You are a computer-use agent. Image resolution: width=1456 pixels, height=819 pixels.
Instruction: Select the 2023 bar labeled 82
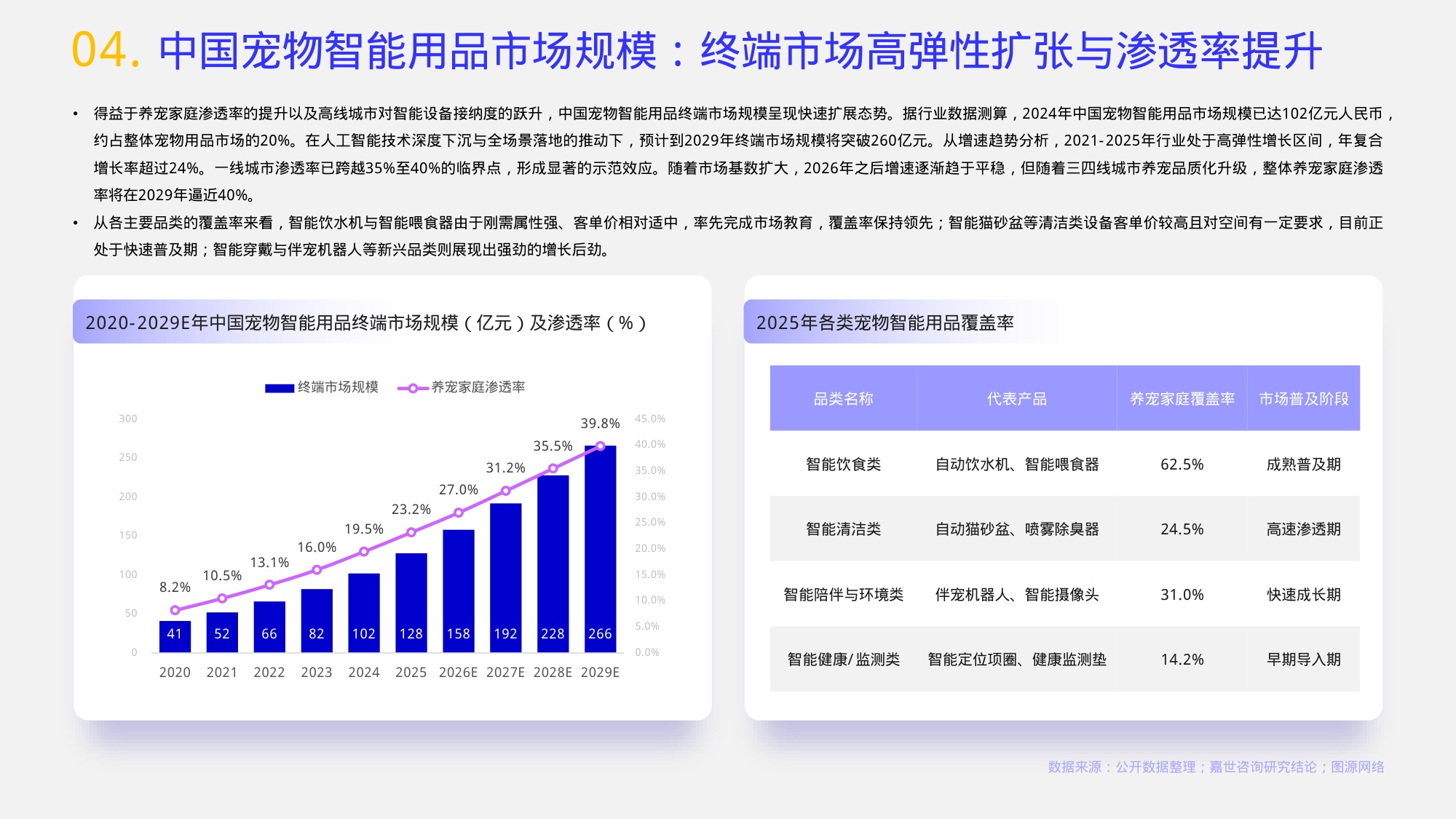tap(317, 620)
